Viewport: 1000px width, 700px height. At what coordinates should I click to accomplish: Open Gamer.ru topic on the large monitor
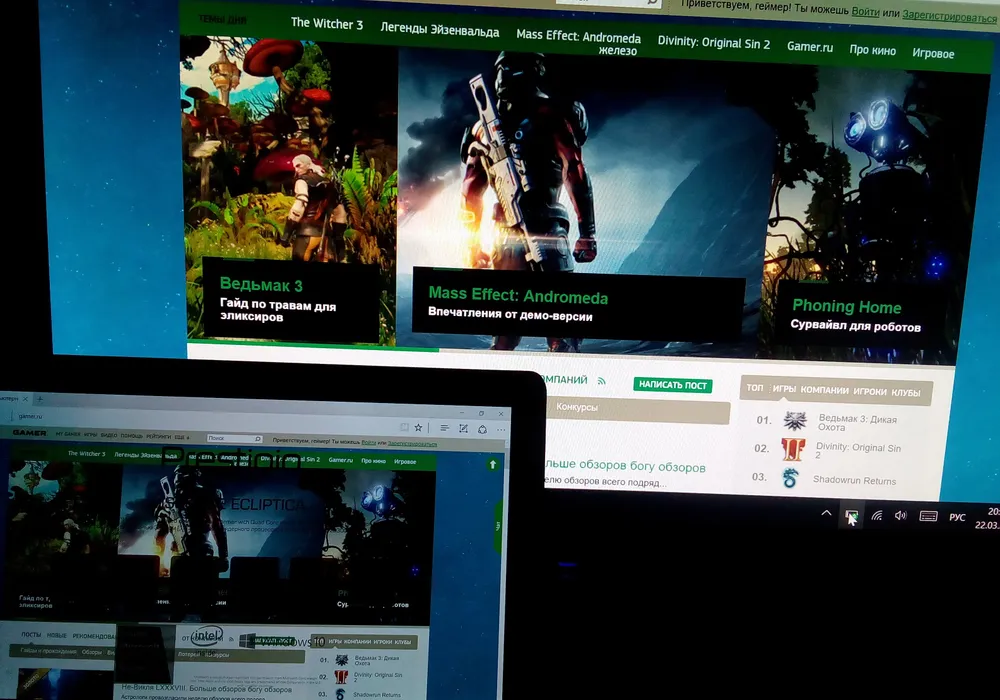click(810, 47)
